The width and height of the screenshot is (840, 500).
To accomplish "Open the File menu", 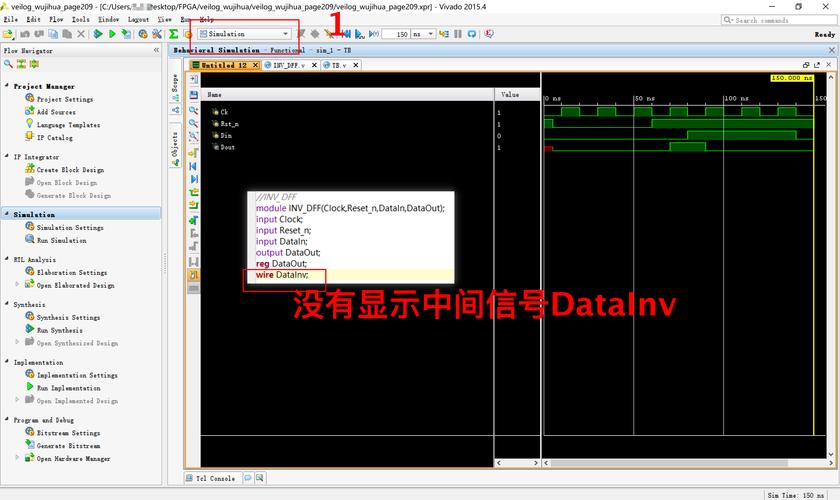I will tap(11, 19).
